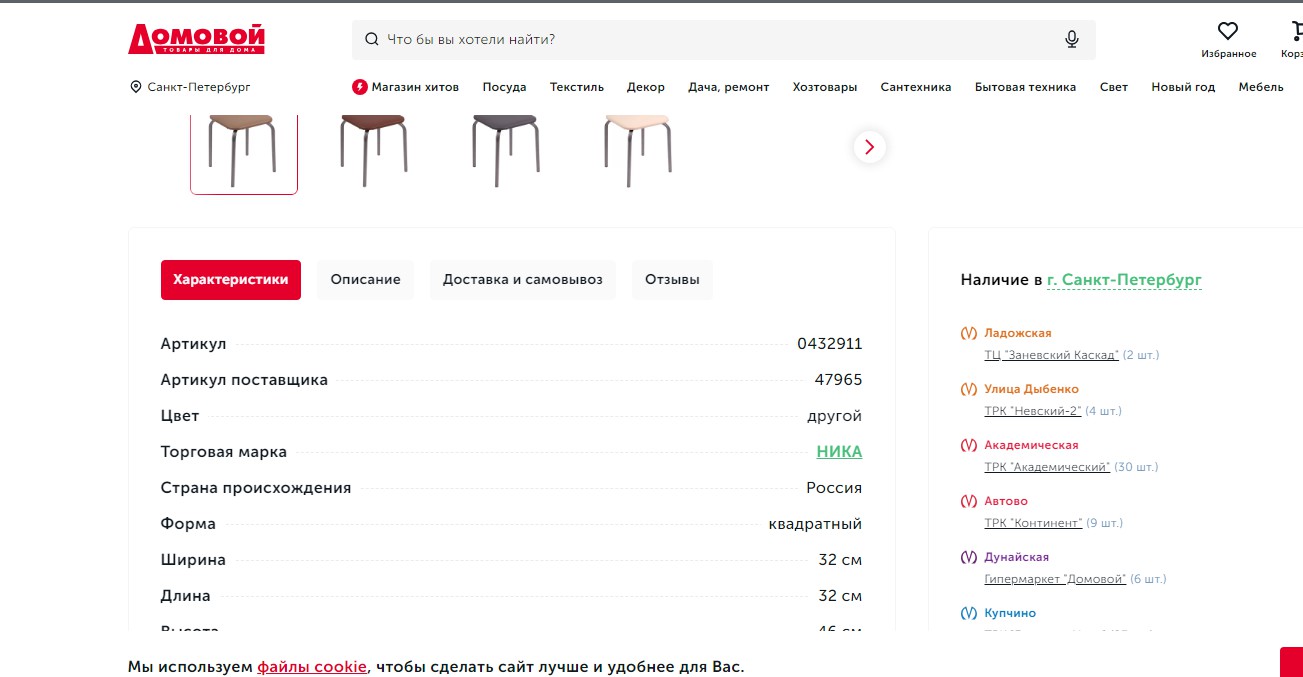Open the Доставка и самовывоз tab

click(x=523, y=280)
